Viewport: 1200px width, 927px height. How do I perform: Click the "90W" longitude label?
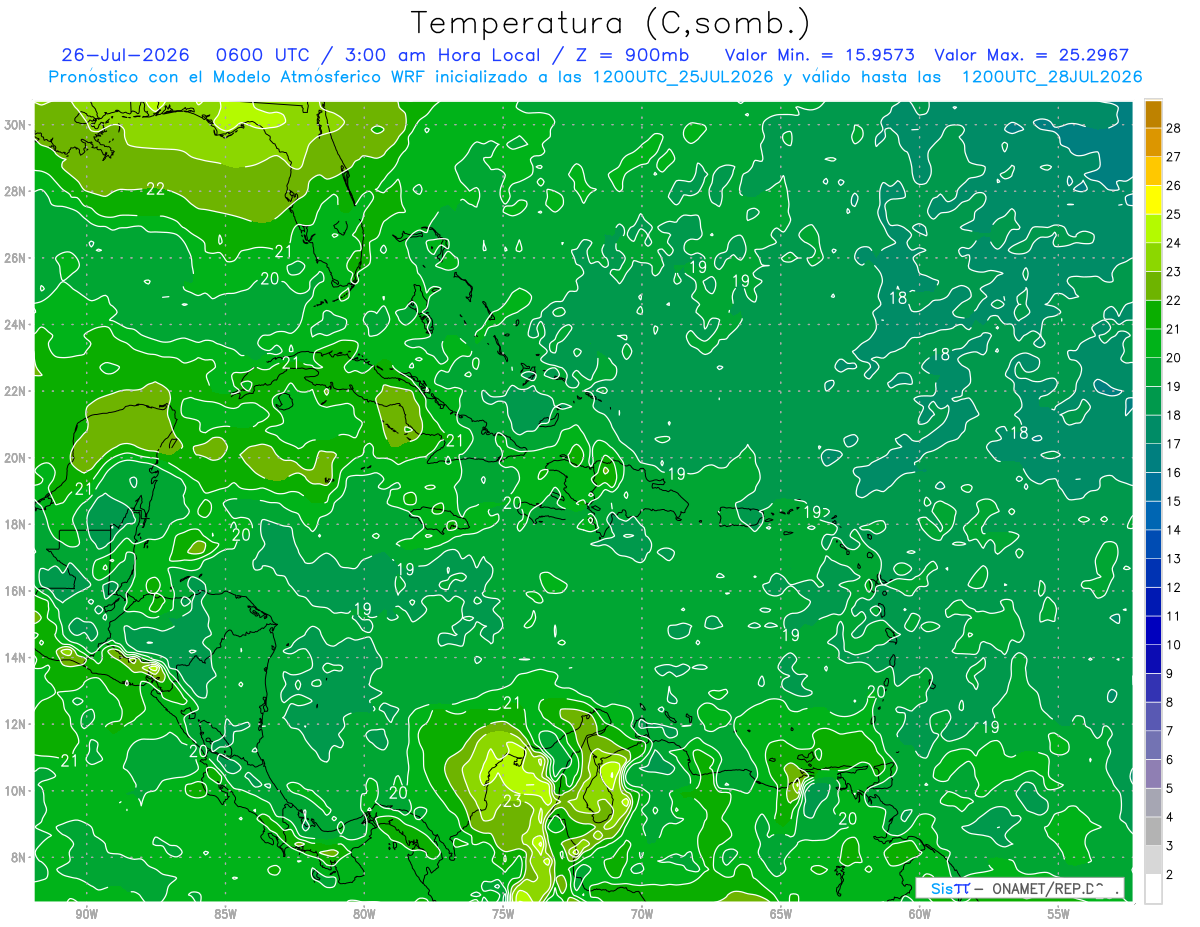point(86,915)
